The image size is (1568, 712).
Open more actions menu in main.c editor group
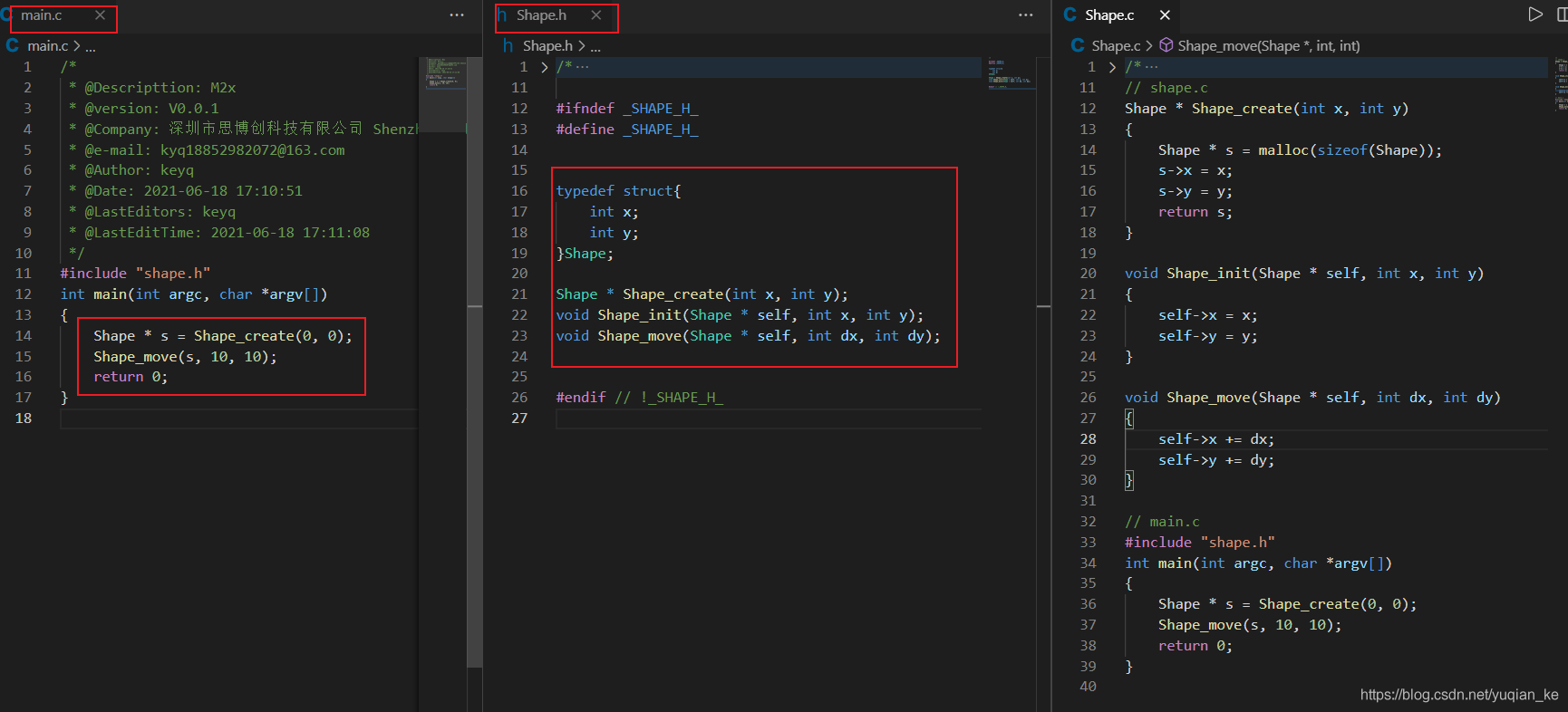click(x=457, y=15)
